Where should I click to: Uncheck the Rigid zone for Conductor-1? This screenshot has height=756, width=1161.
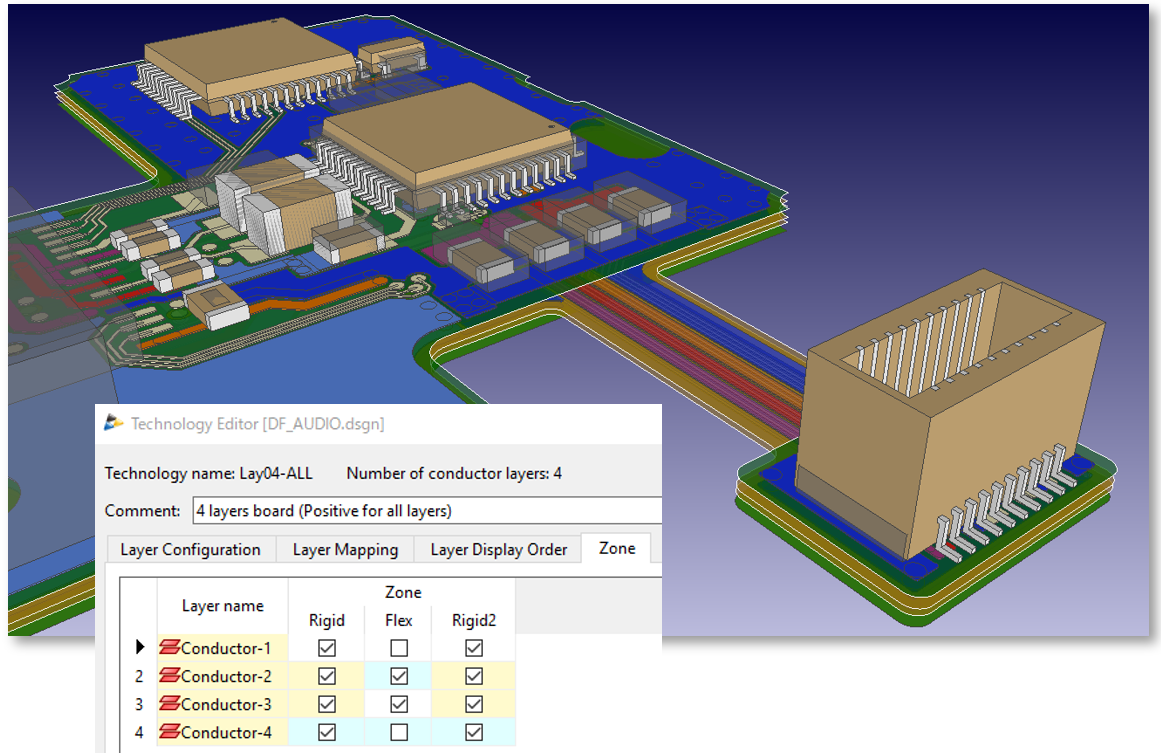(x=327, y=647)
